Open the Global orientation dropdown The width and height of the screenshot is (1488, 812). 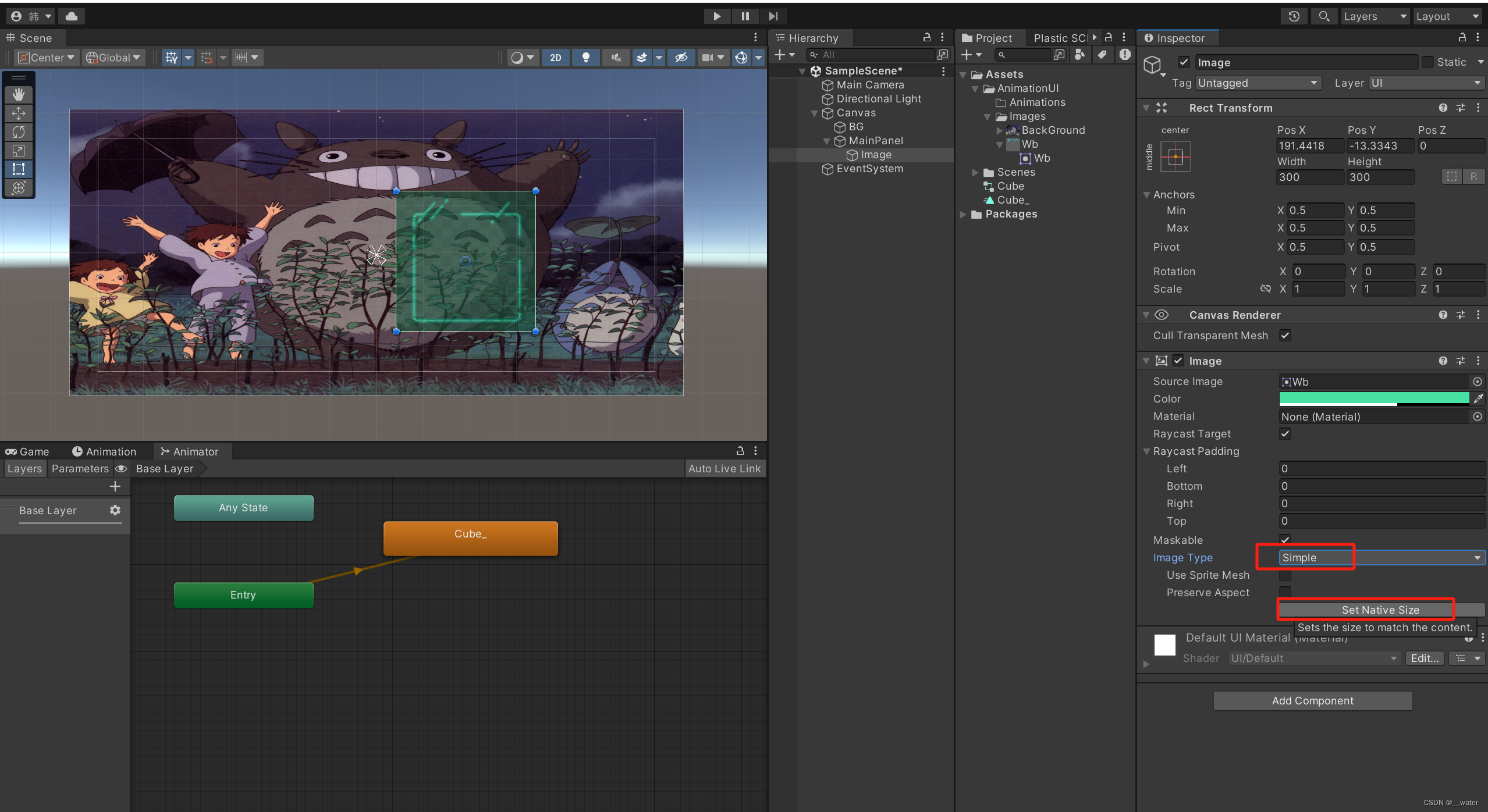(x=113, y=58)
